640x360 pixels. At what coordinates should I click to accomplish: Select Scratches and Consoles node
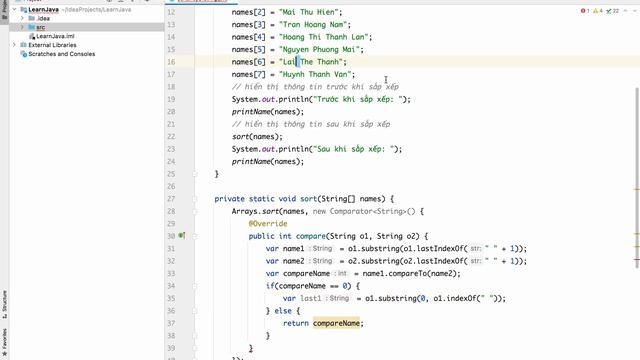pos(62,54)
